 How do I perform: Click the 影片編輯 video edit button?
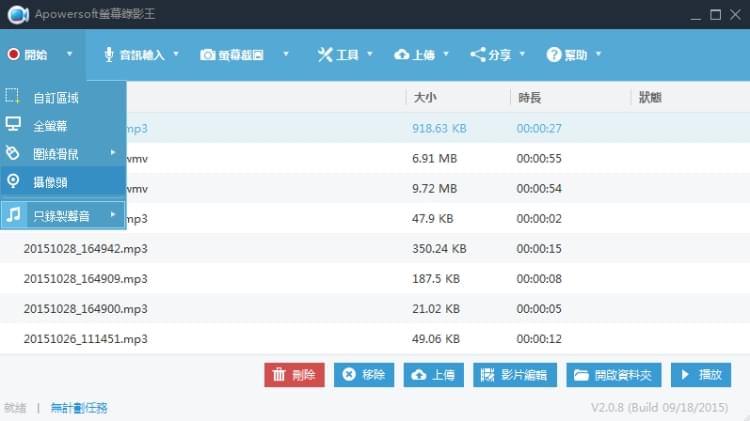click(514, 375)
